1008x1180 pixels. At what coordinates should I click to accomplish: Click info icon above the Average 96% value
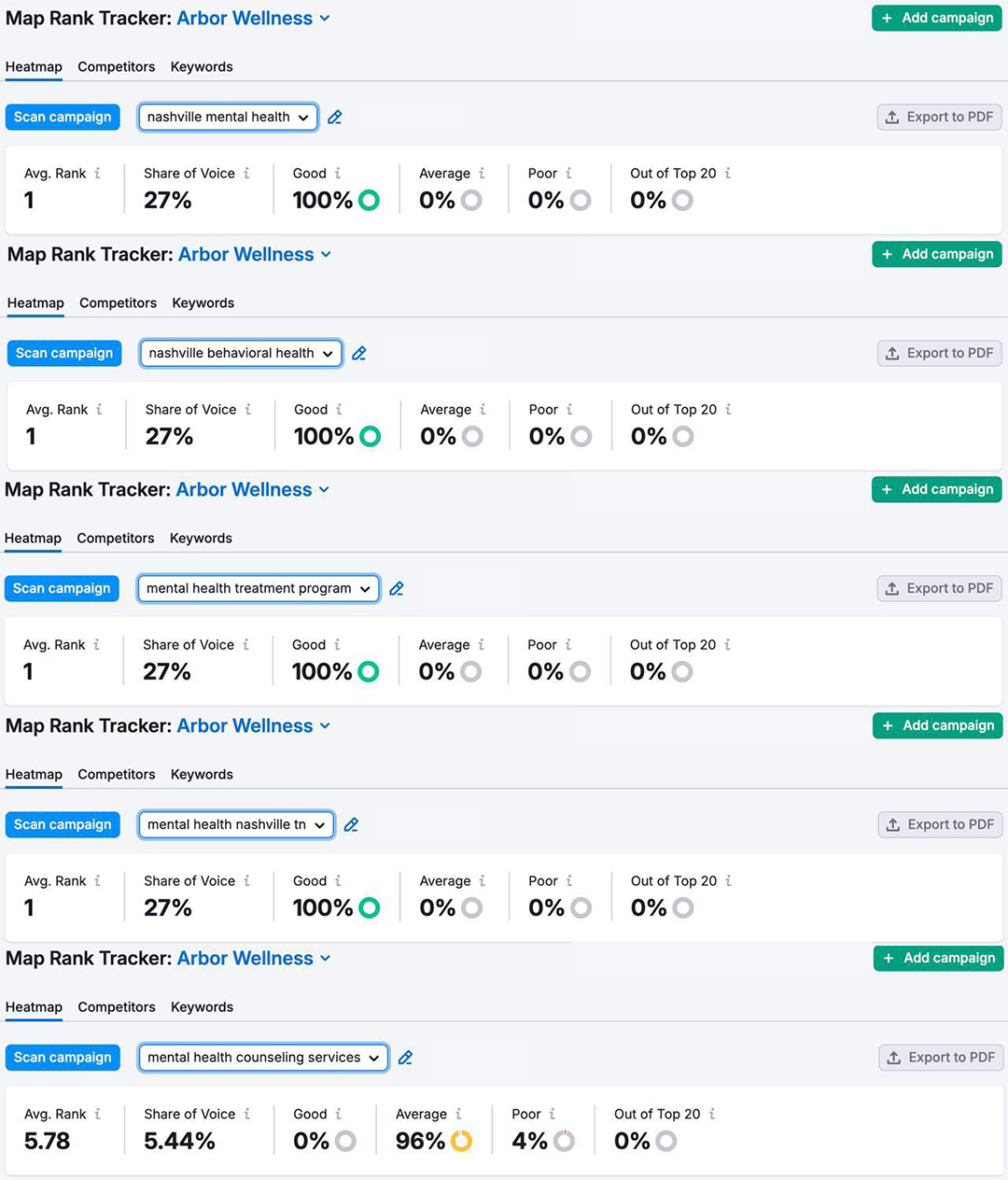click(x=459, y=1114)
